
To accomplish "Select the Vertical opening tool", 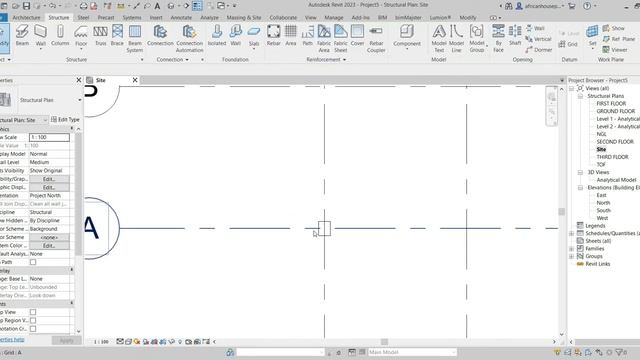I will [538, 39].
